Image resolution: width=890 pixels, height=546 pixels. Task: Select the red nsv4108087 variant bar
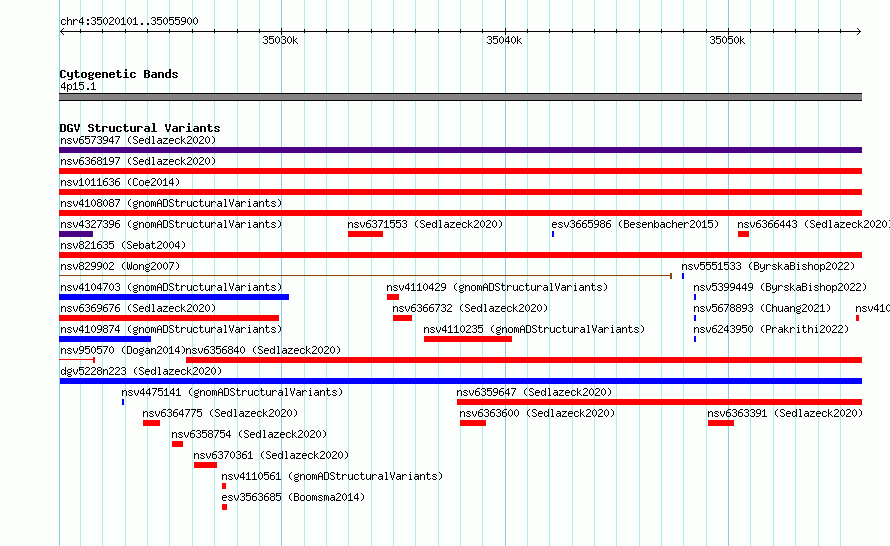(460, 213)
